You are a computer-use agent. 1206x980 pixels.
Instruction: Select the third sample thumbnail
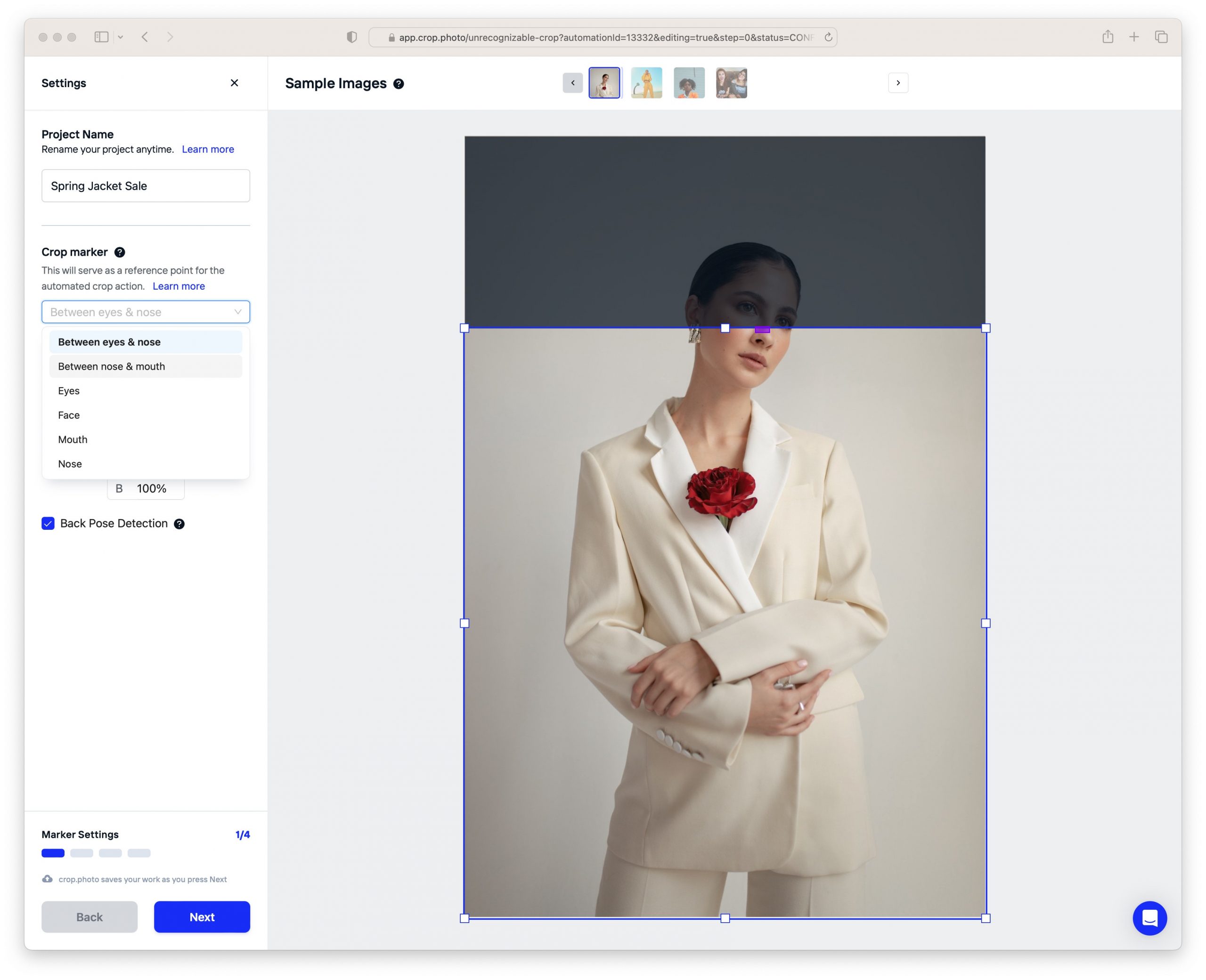click(x=689, y=83)
